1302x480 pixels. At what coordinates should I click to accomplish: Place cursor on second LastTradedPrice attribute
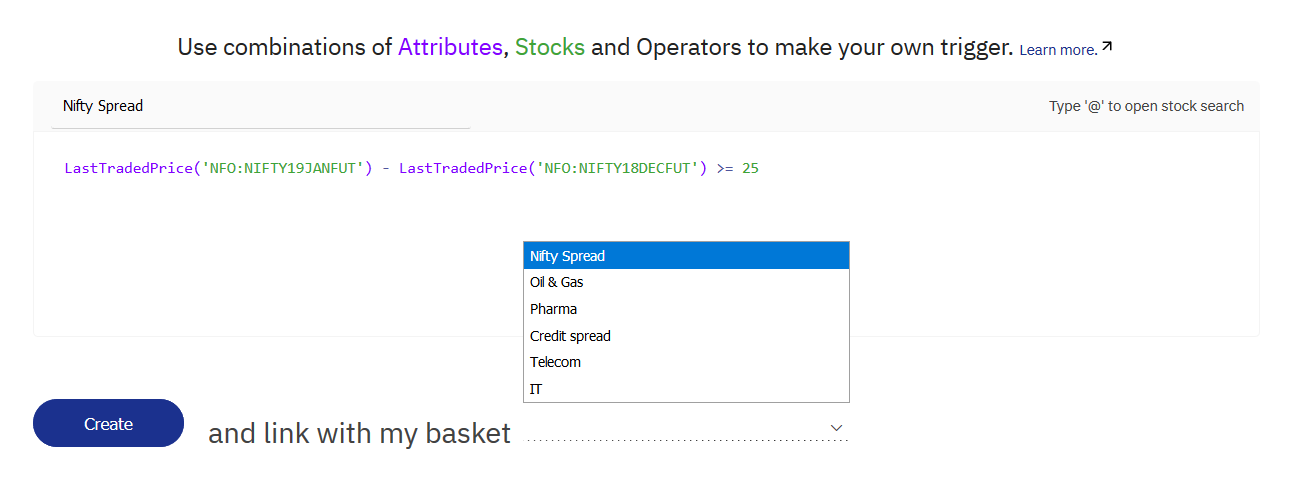coord(462,168)
